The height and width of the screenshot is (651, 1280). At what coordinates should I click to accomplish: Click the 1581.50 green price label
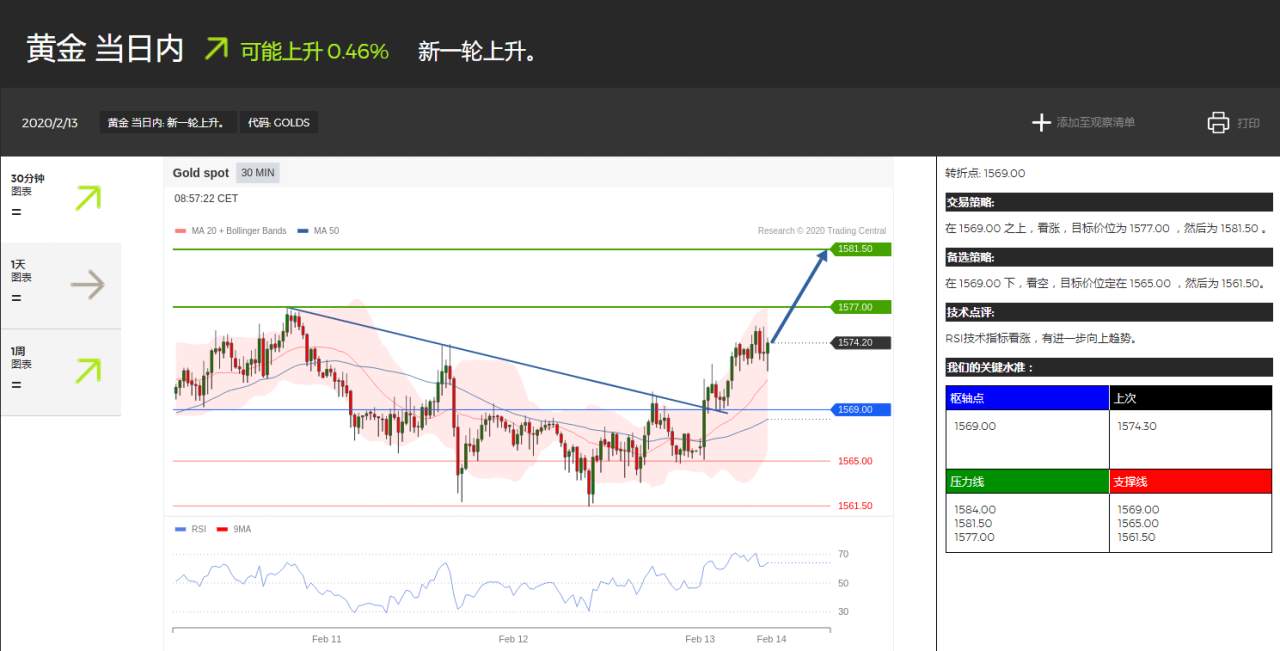(860, 249)
